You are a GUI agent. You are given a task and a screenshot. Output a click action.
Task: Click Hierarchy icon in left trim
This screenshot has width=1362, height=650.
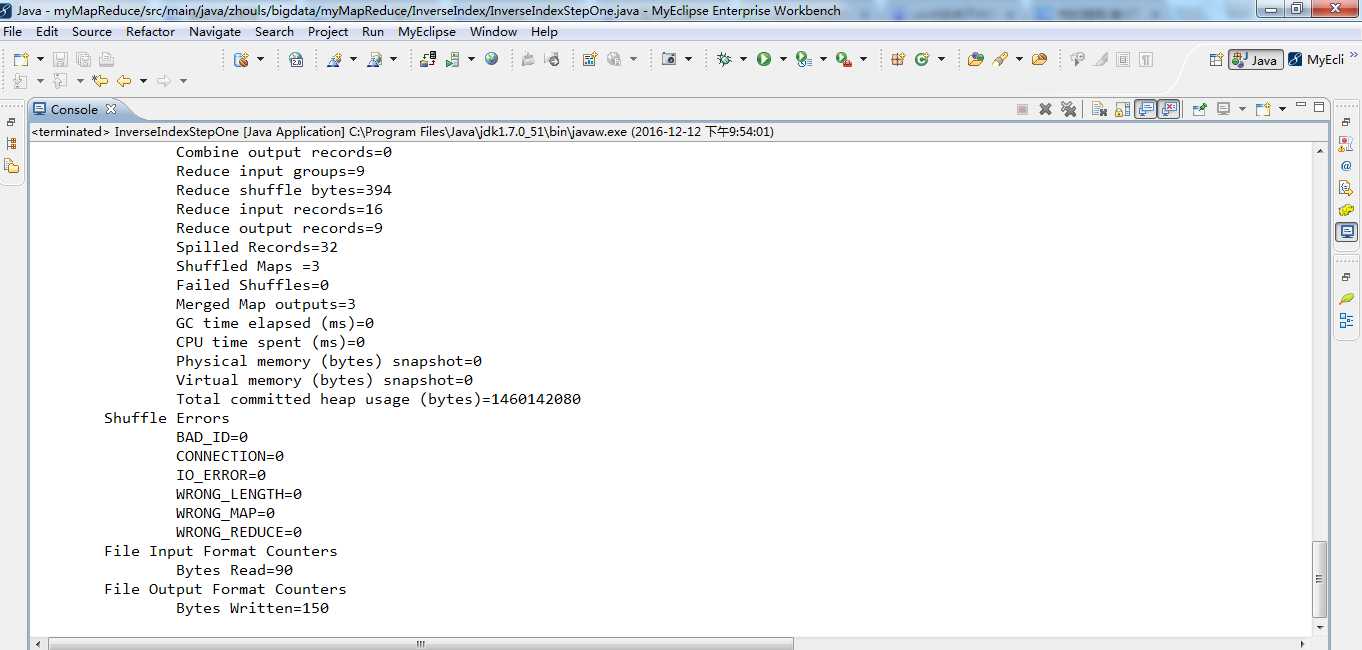coord(12,144)
